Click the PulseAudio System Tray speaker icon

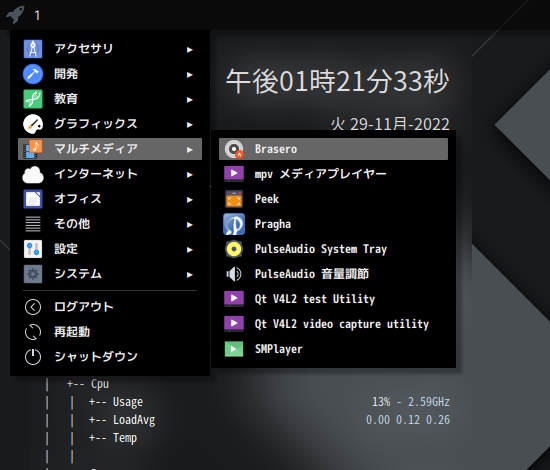pyautogui.click(x=234, y=249)
